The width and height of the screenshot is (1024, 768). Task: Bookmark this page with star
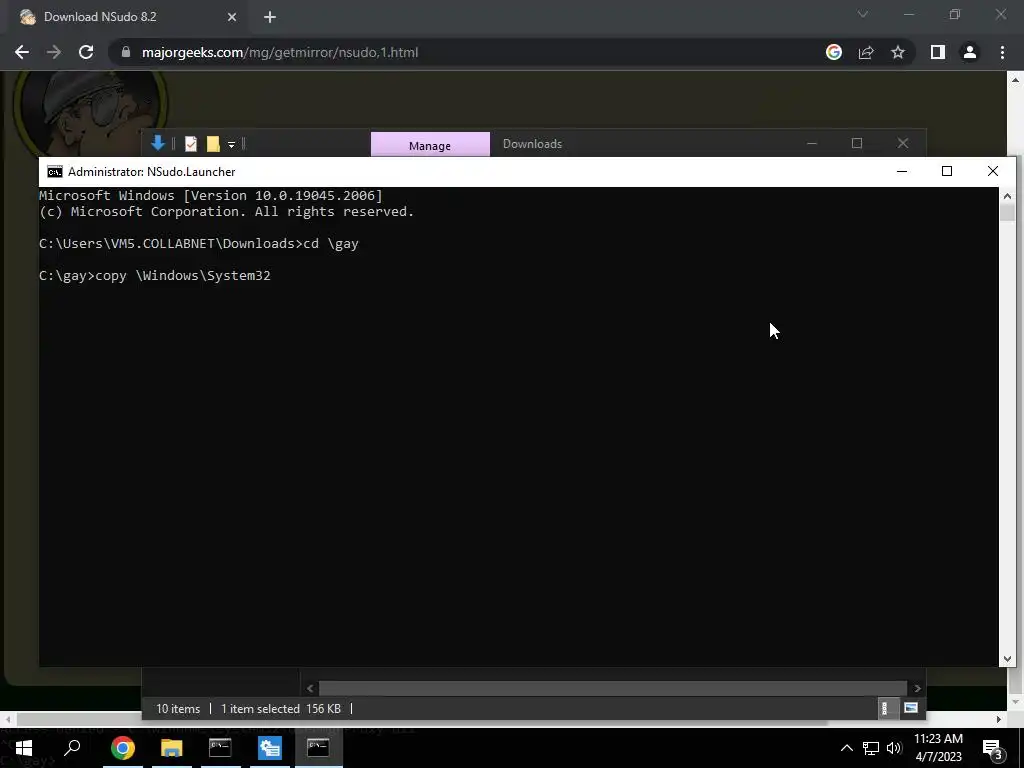point(898,52)
